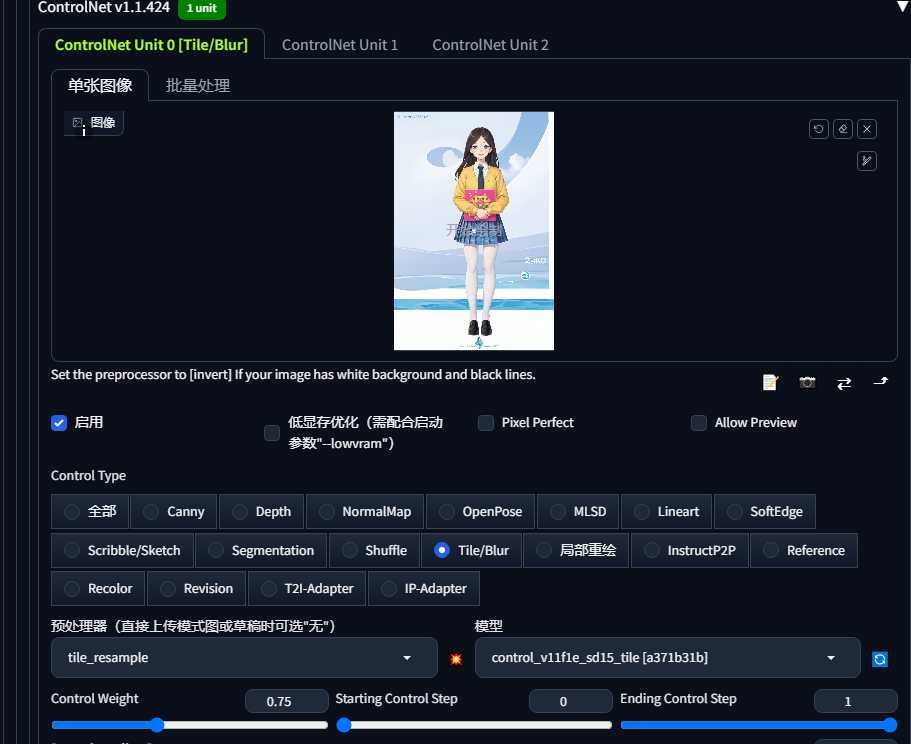The width and height of the screenshot is (911, 744).
Task: Remove the uploaded image with X icon
Action: (867, 129)
